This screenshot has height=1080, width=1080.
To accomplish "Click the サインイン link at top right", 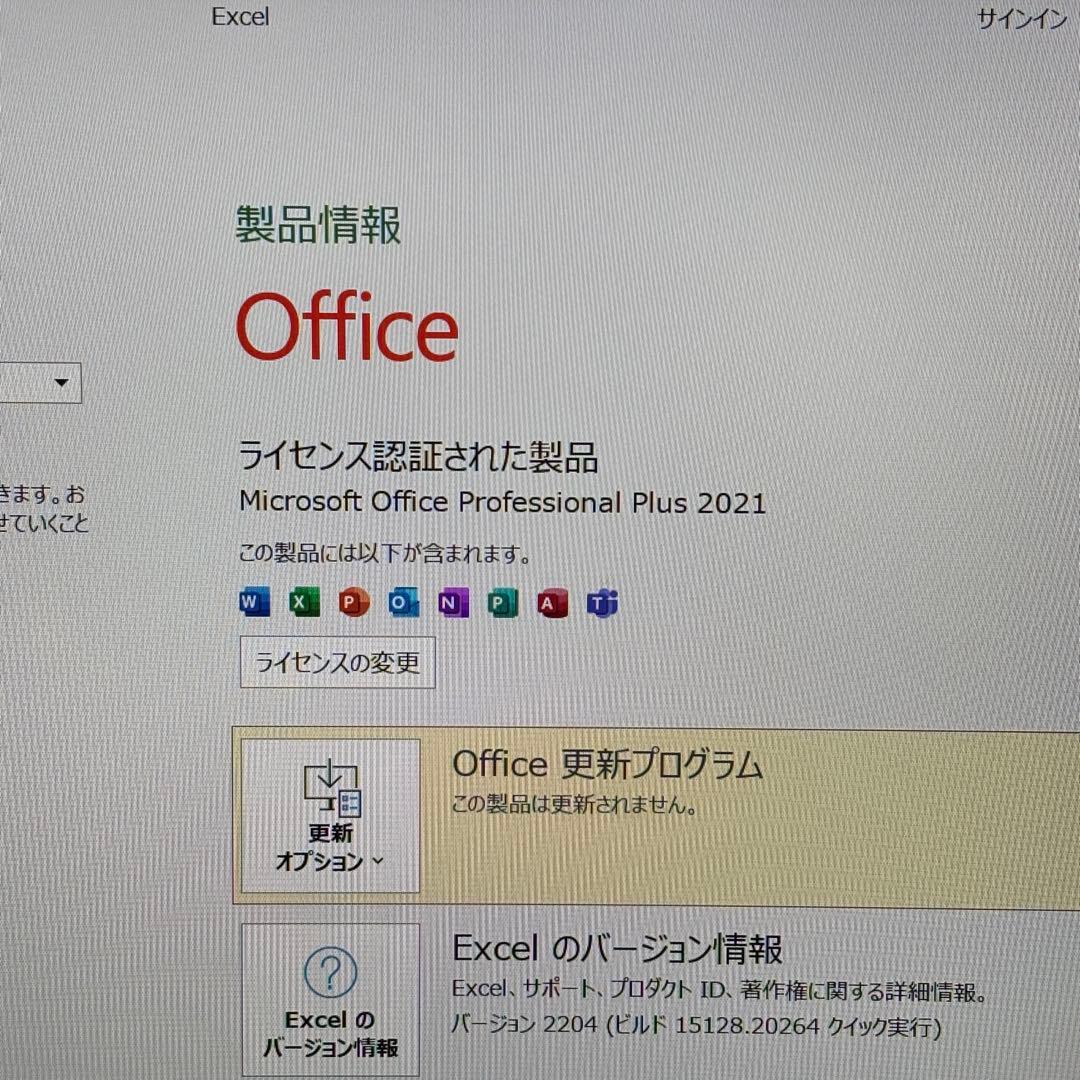I will tap(1020, 18).
